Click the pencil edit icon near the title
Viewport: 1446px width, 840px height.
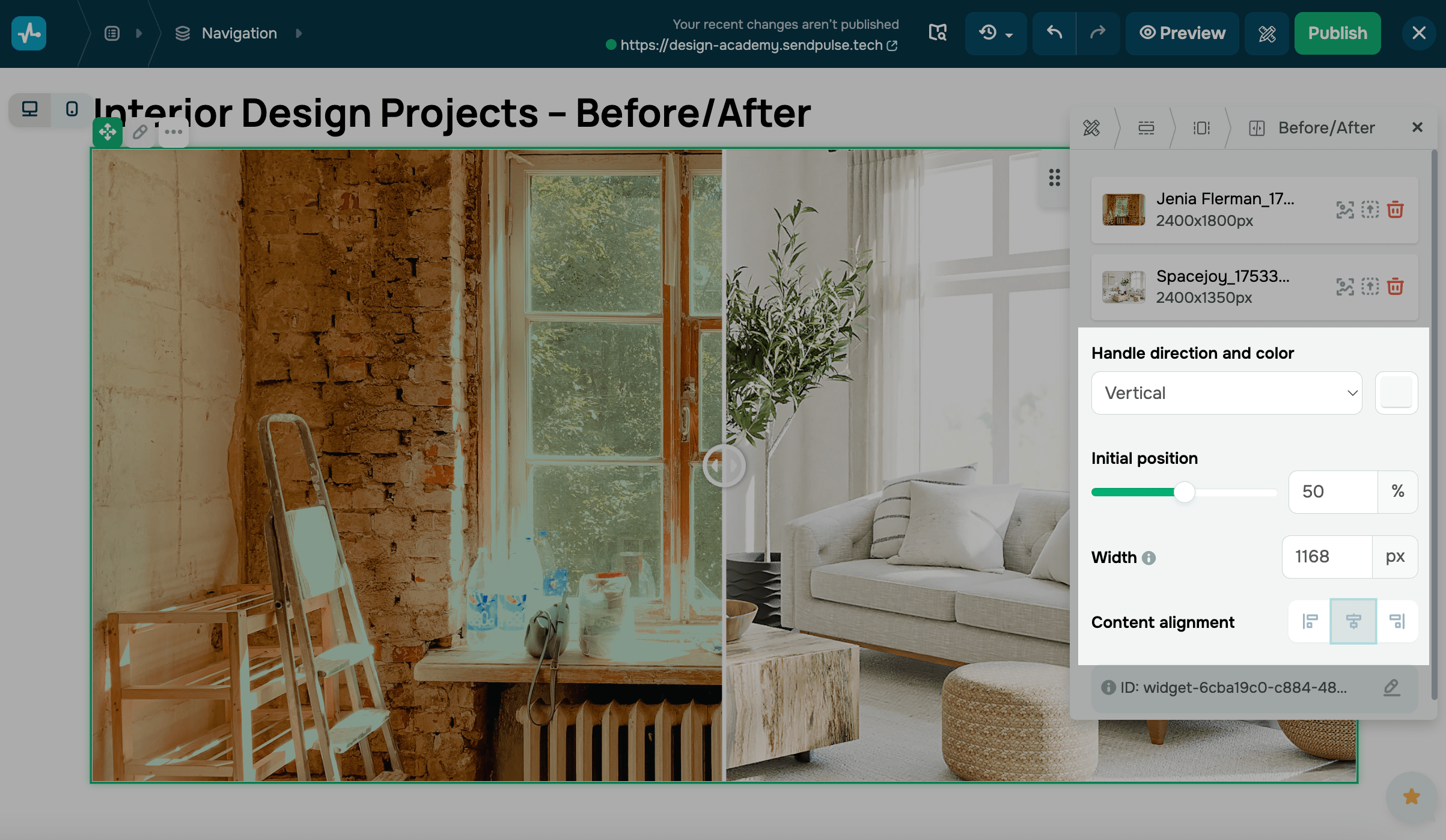coord(140,132)
